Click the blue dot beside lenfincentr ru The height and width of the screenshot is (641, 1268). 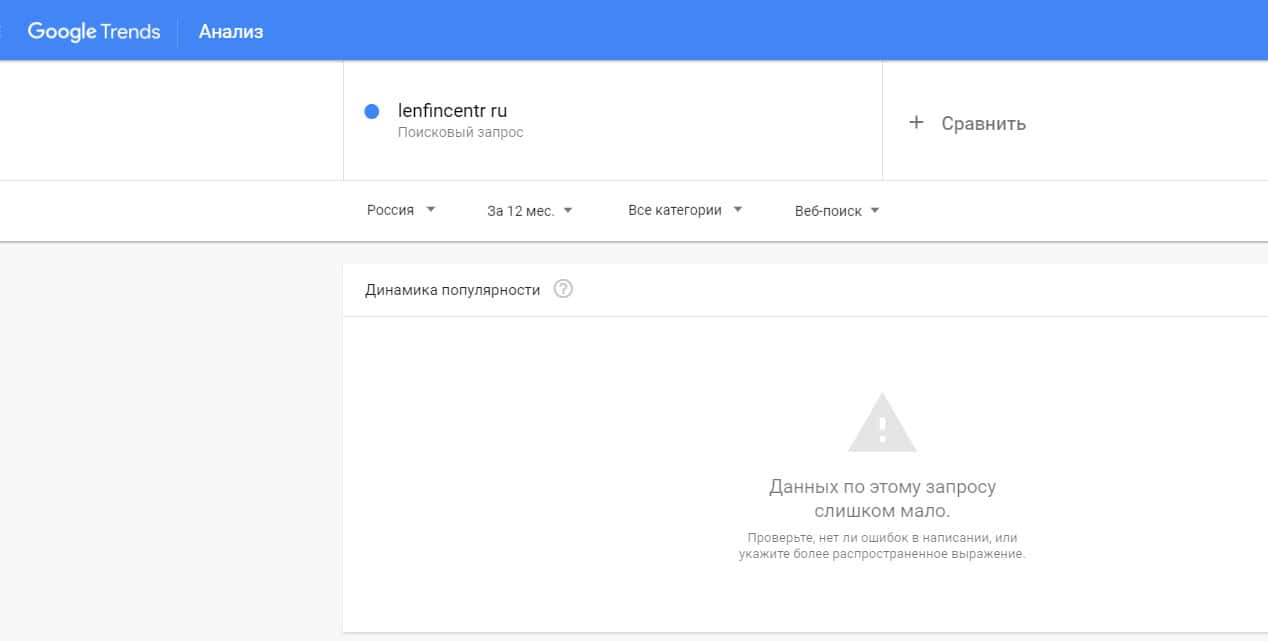pyautogui.click(x=372, y=112)
